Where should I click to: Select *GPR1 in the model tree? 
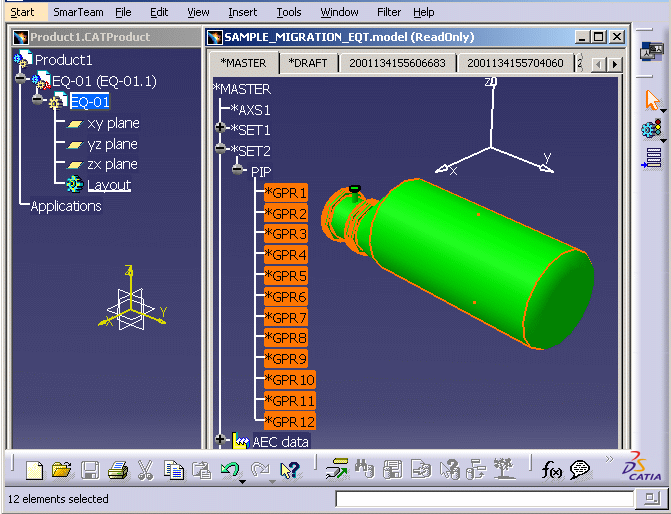285,193
